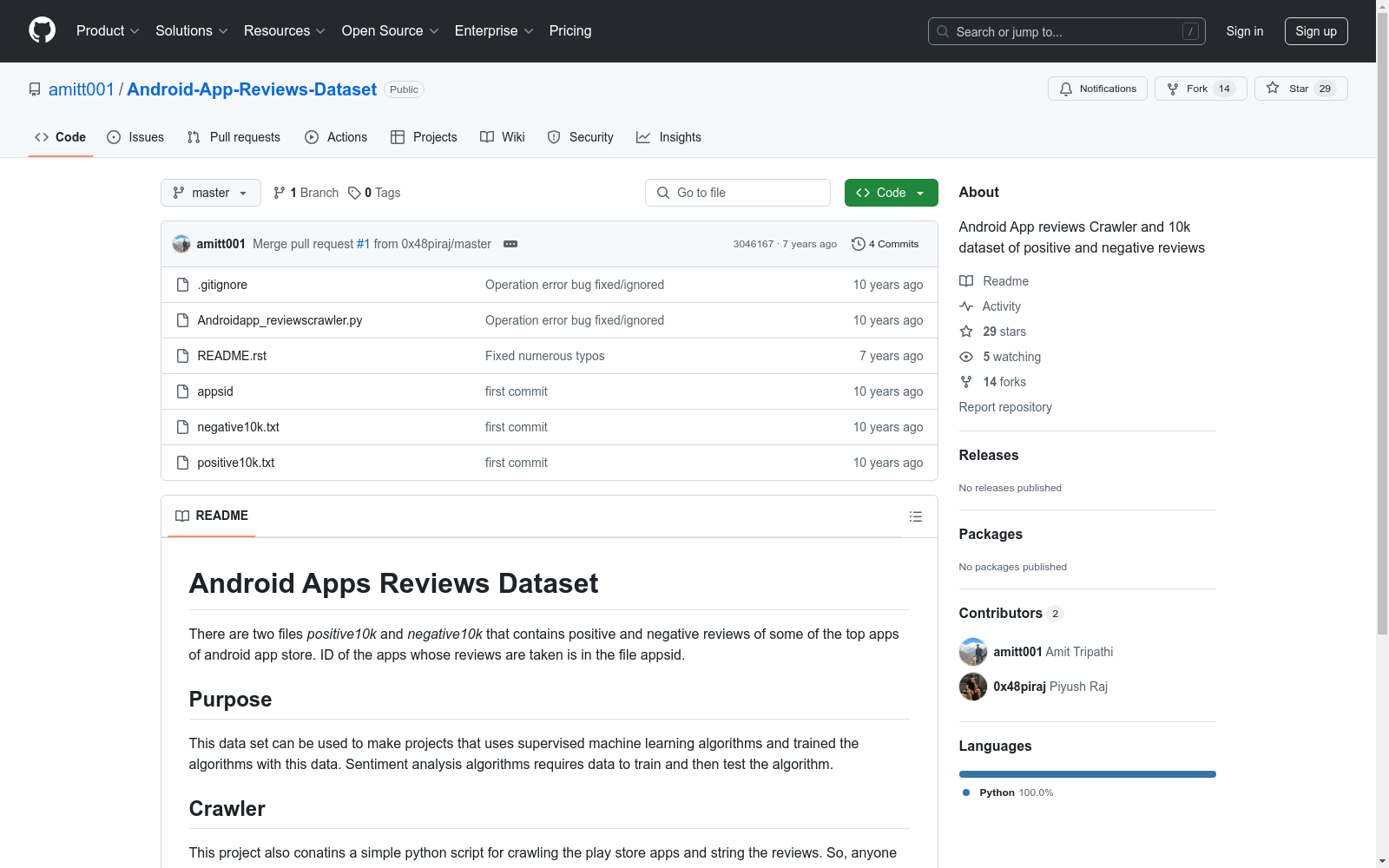This screenshot has height=868, width=1389.
Task: Switch to the Code tab
Action: point(61,137)
